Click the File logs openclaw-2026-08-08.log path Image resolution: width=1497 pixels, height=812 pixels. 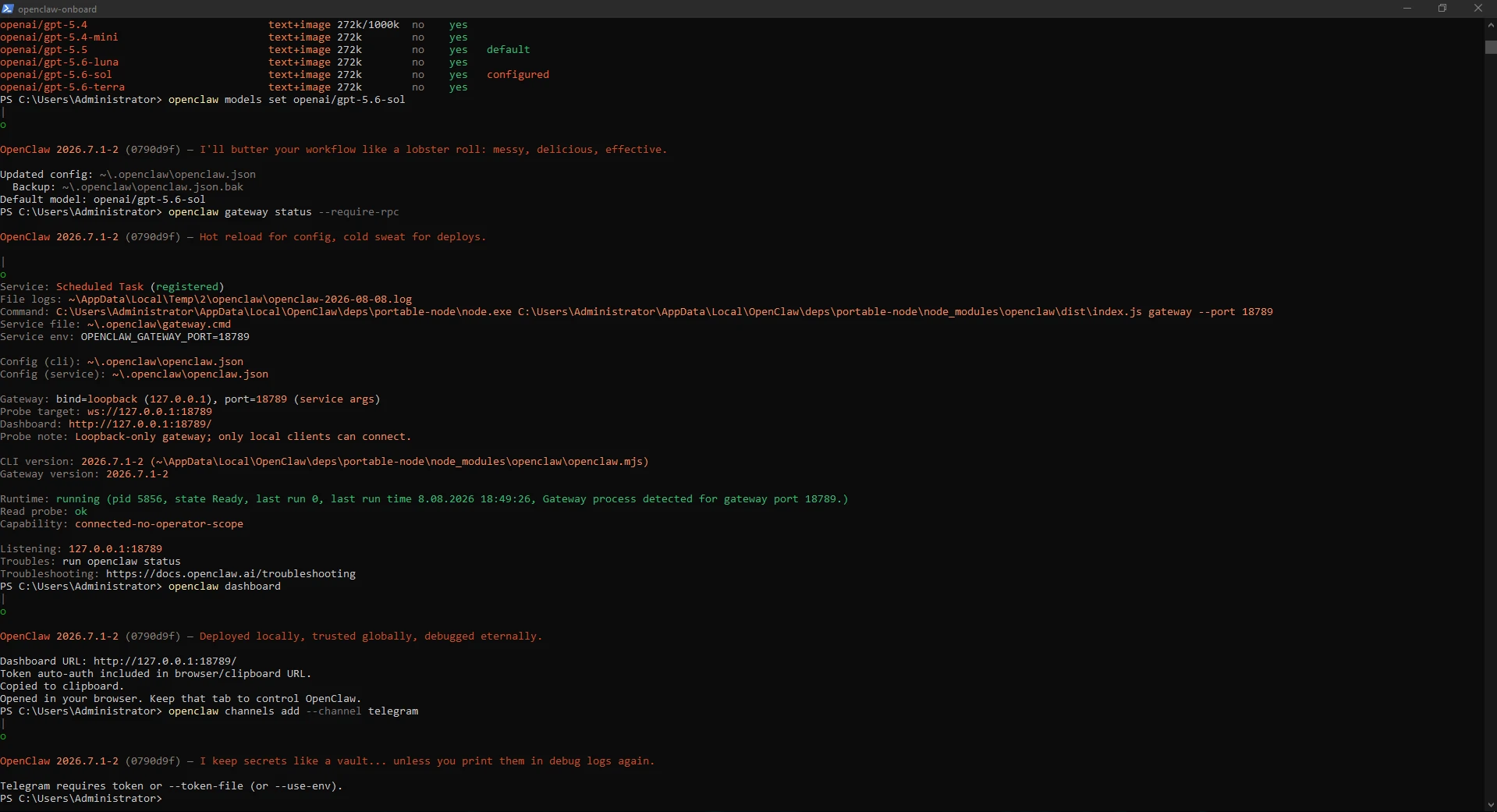coord(240,300)
